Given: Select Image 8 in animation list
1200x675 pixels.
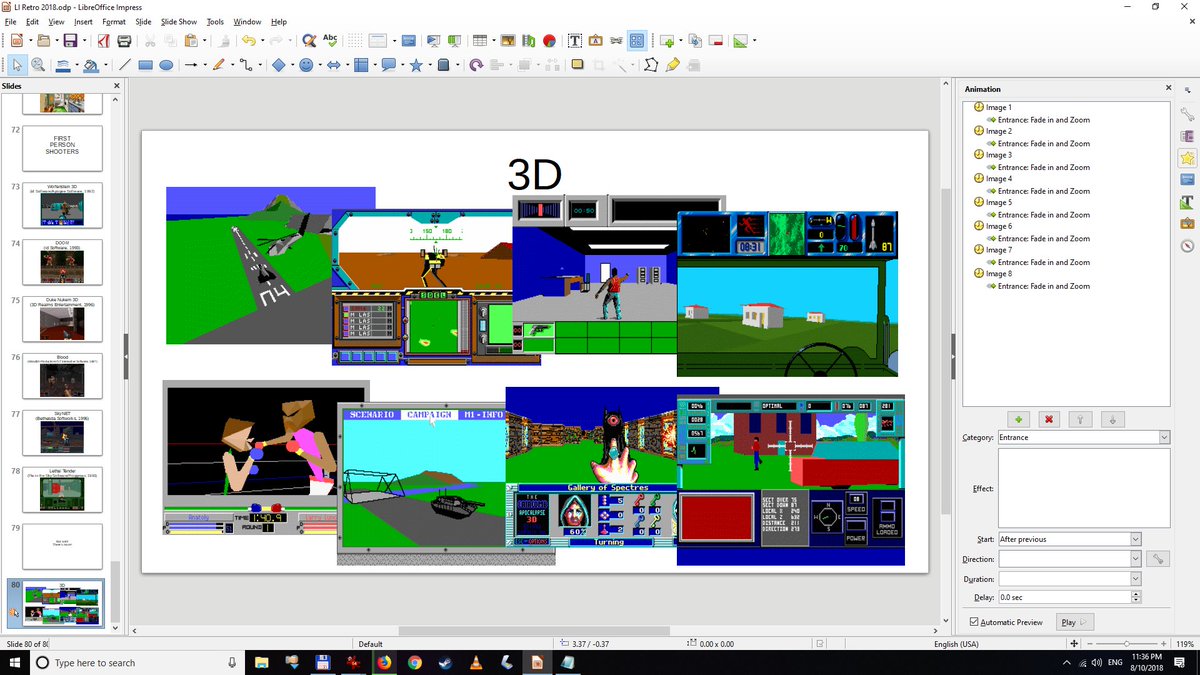Looking at the screenshot, I should (x=999, y=274).
